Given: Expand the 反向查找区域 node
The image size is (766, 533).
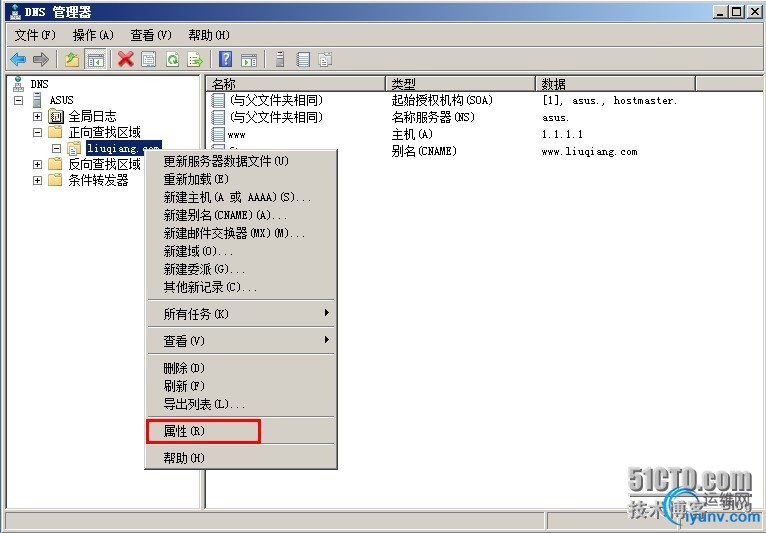Looking at the screenshot, I should point(38,164).
